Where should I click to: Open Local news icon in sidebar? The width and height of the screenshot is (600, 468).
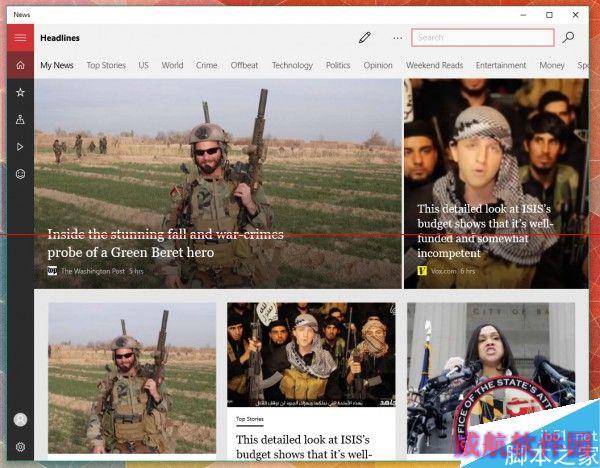pyautogui.click(x=20, y=120)
